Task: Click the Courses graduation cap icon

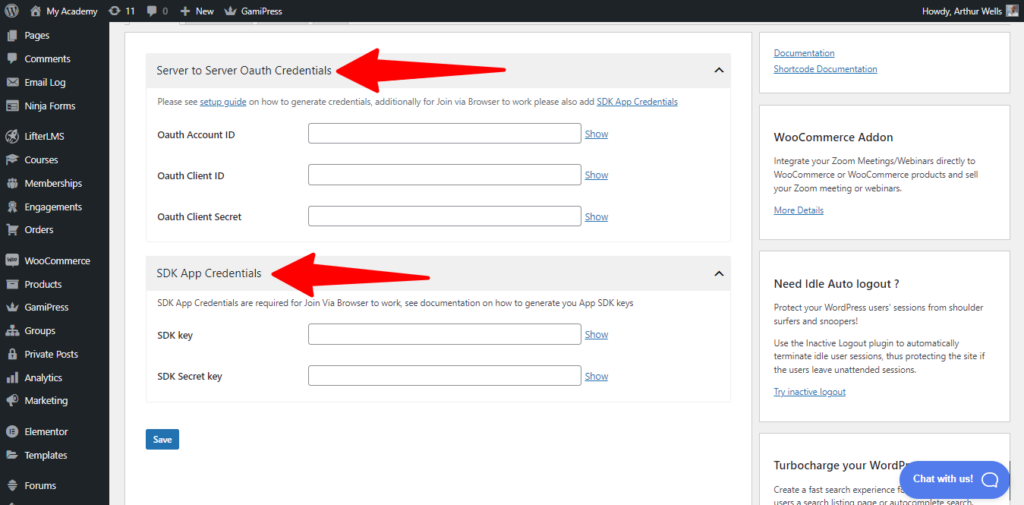Action: (x=12, y=160)
